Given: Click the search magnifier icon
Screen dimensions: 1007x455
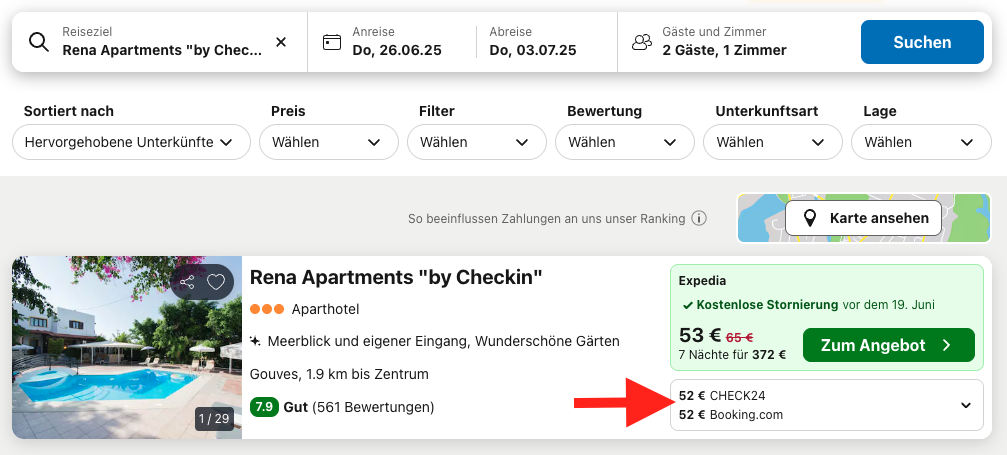Looking at the screenshot, I should pos(38,42).
